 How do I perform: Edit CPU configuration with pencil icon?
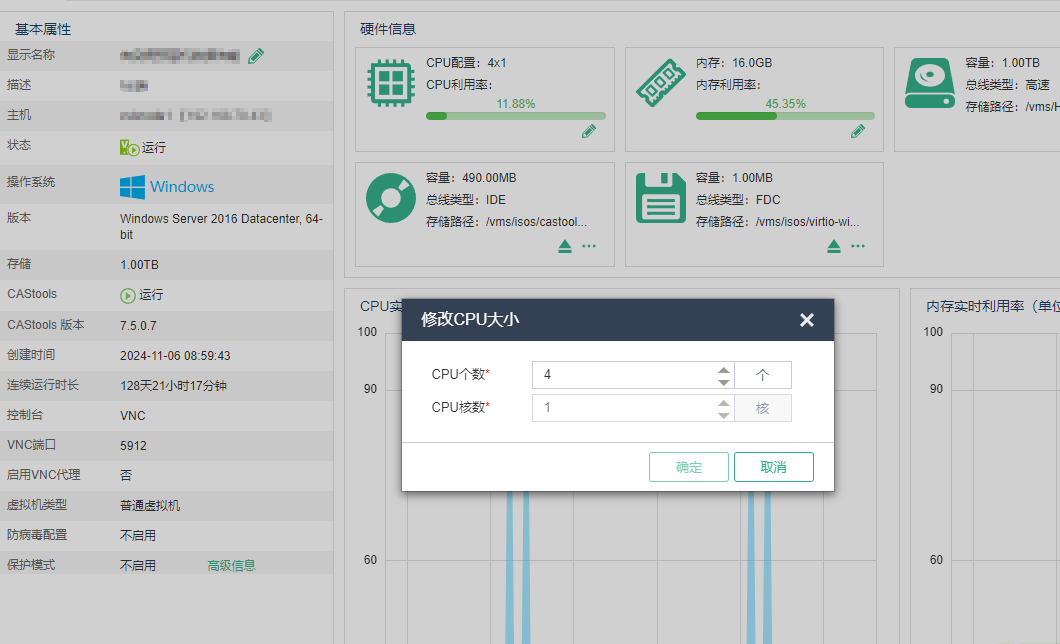coord(589,131)
